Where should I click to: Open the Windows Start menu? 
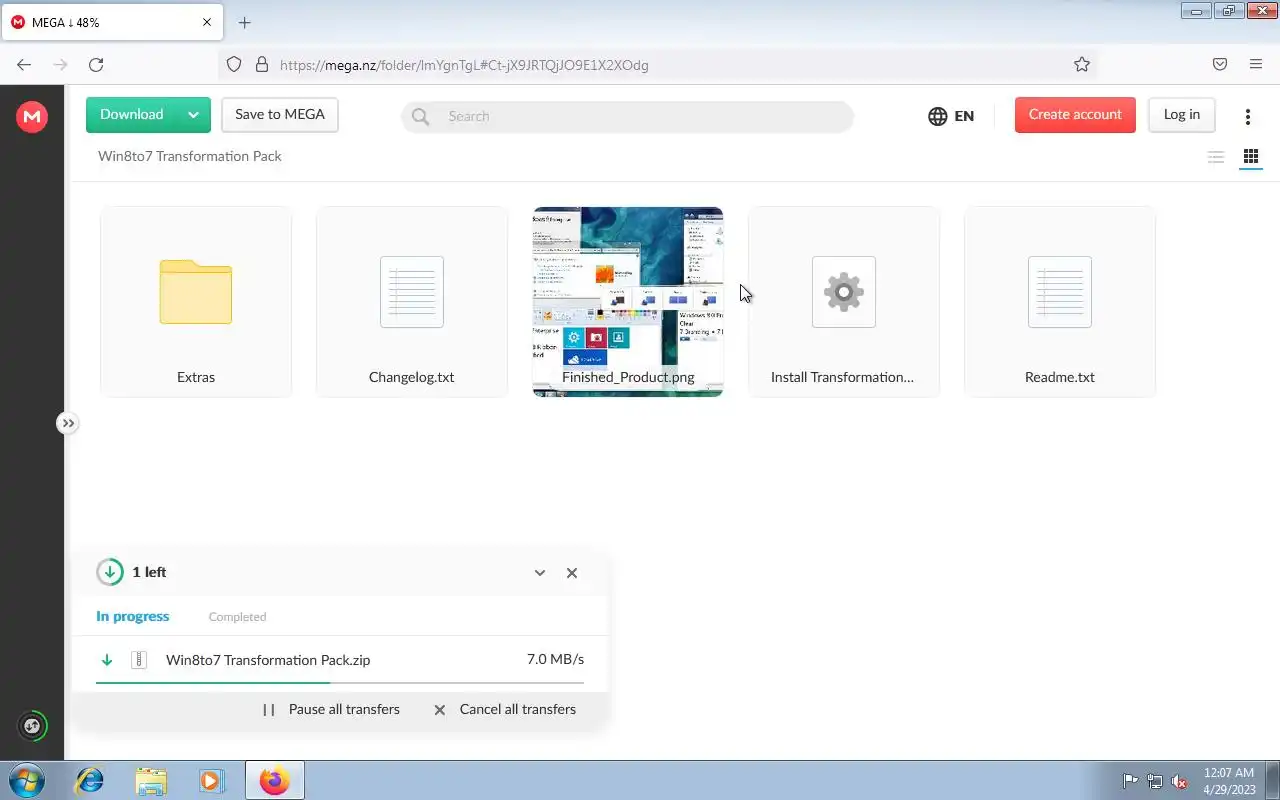point(26,780)
